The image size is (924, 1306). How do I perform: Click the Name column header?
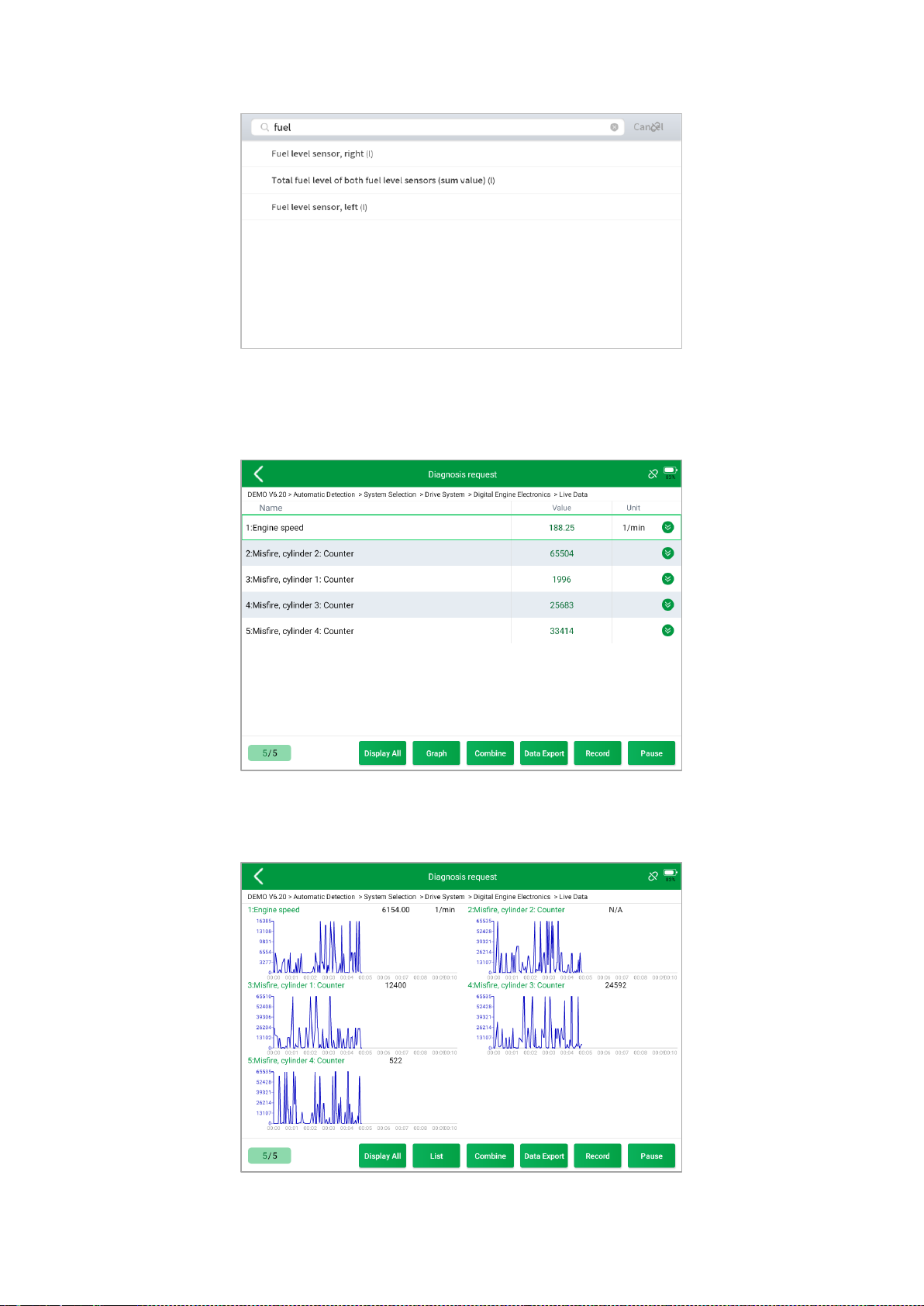click(271, 508)
